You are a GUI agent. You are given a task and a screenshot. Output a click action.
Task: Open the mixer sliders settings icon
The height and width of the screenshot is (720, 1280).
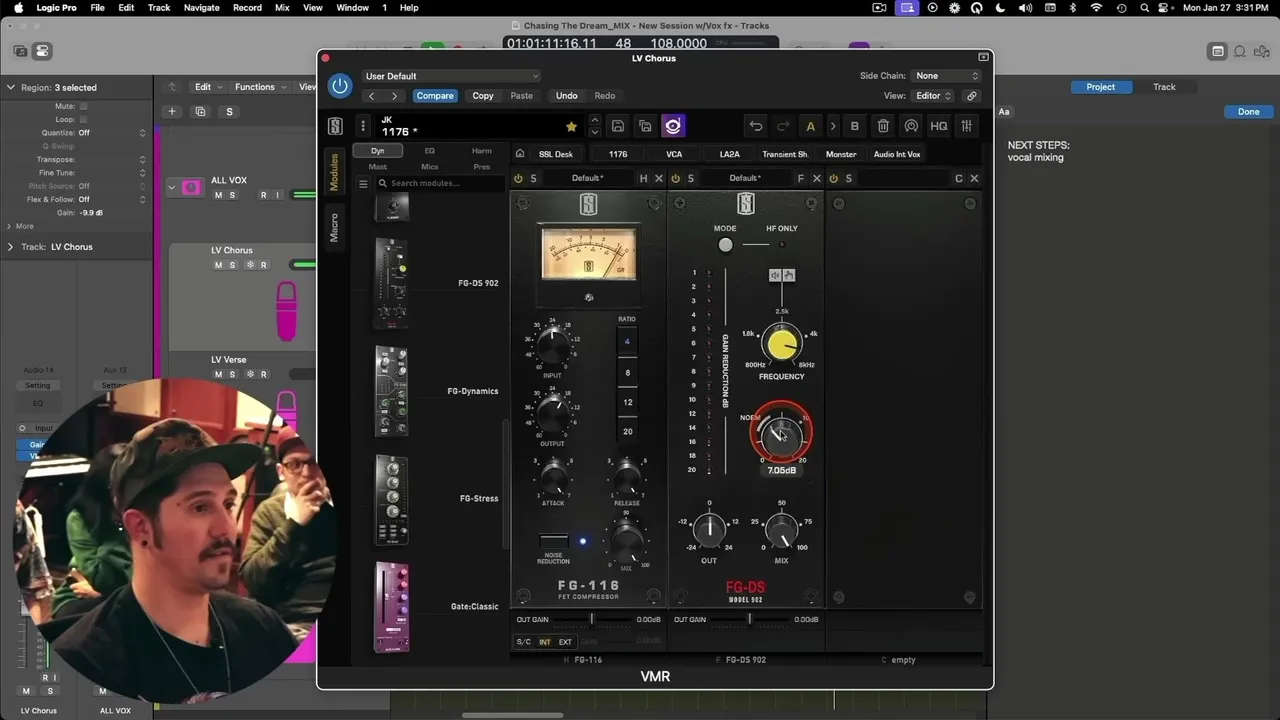[967, 126]
